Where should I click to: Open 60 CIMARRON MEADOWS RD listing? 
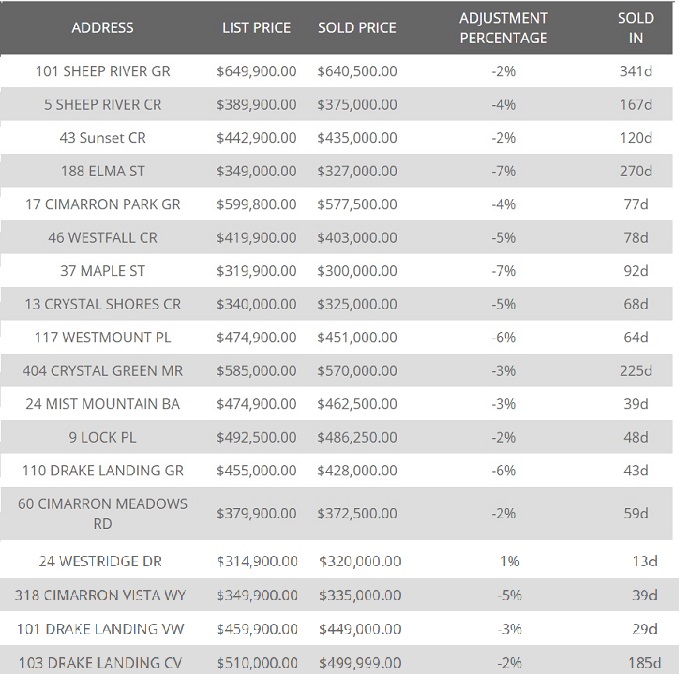[103, 513]
